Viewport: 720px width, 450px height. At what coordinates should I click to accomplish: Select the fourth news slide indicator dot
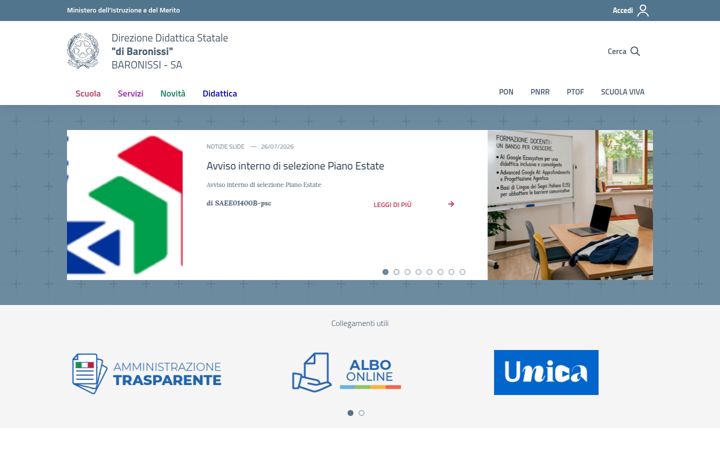[x=418, y=272]
